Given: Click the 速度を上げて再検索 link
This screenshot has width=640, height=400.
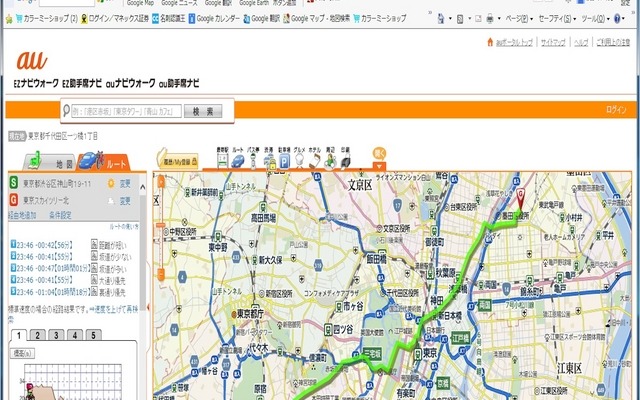Looking at the screenshot, I should pos(113,309).
